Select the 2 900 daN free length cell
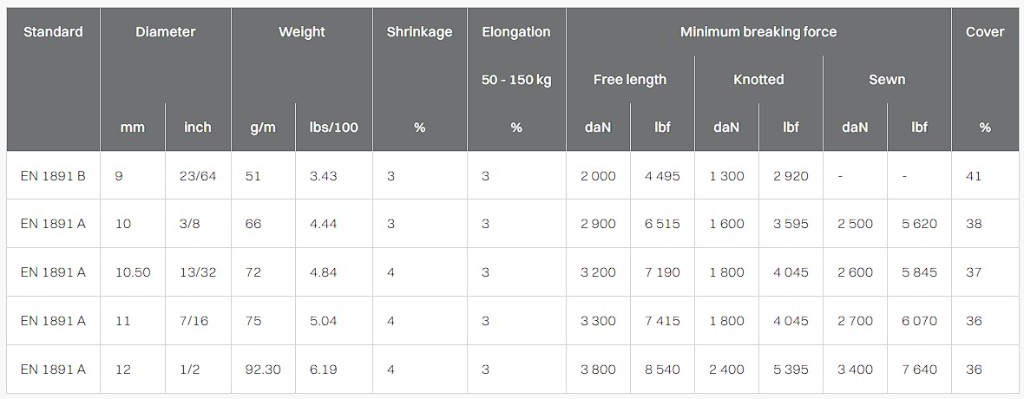Image resolution: width=1024 pixels, height=399 pixels. pyautogui.click(x=598, y=224)
